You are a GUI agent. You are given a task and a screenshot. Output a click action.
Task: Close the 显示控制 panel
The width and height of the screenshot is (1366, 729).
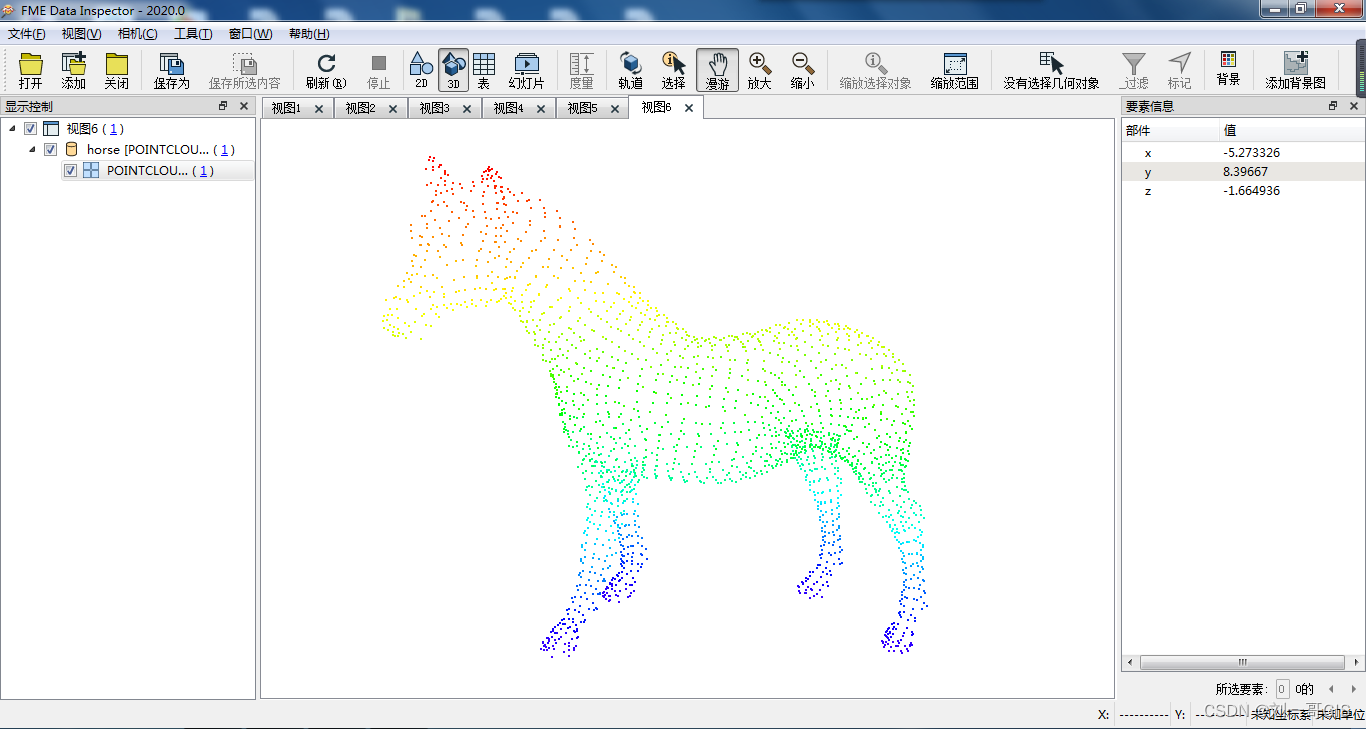point(243,106)
